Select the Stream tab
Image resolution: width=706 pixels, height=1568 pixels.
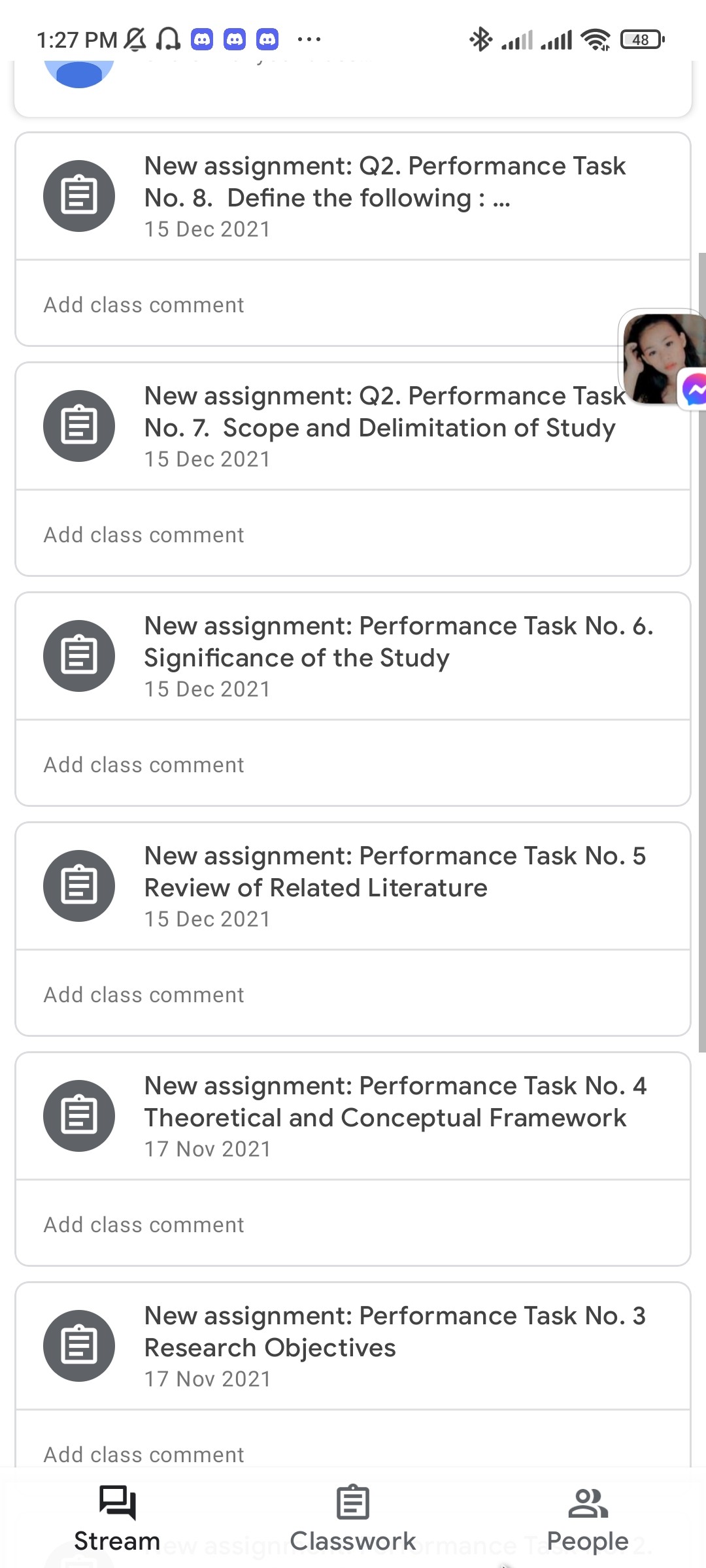[x=118, y=1518]
